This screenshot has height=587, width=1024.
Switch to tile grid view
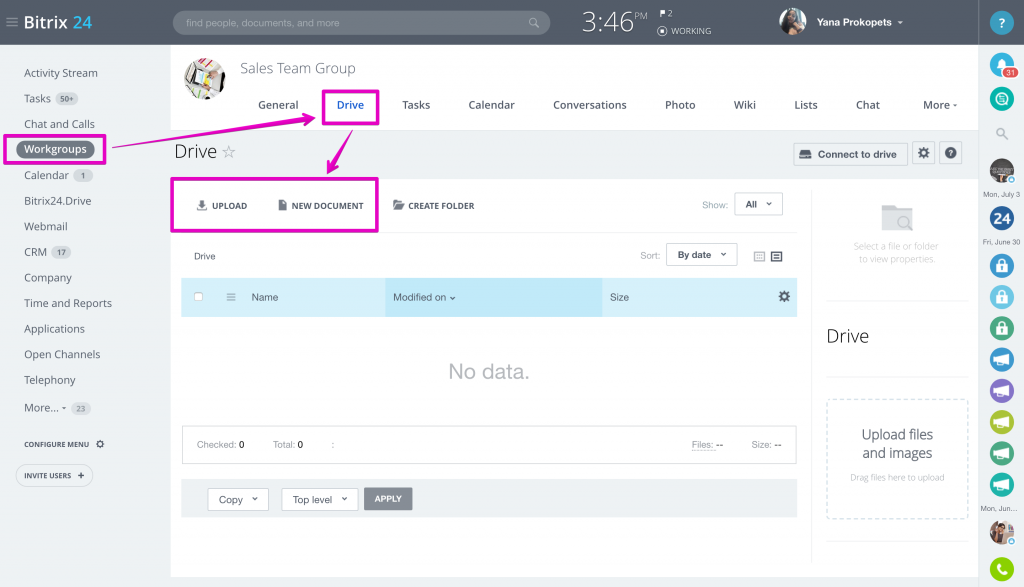point(759,257)
